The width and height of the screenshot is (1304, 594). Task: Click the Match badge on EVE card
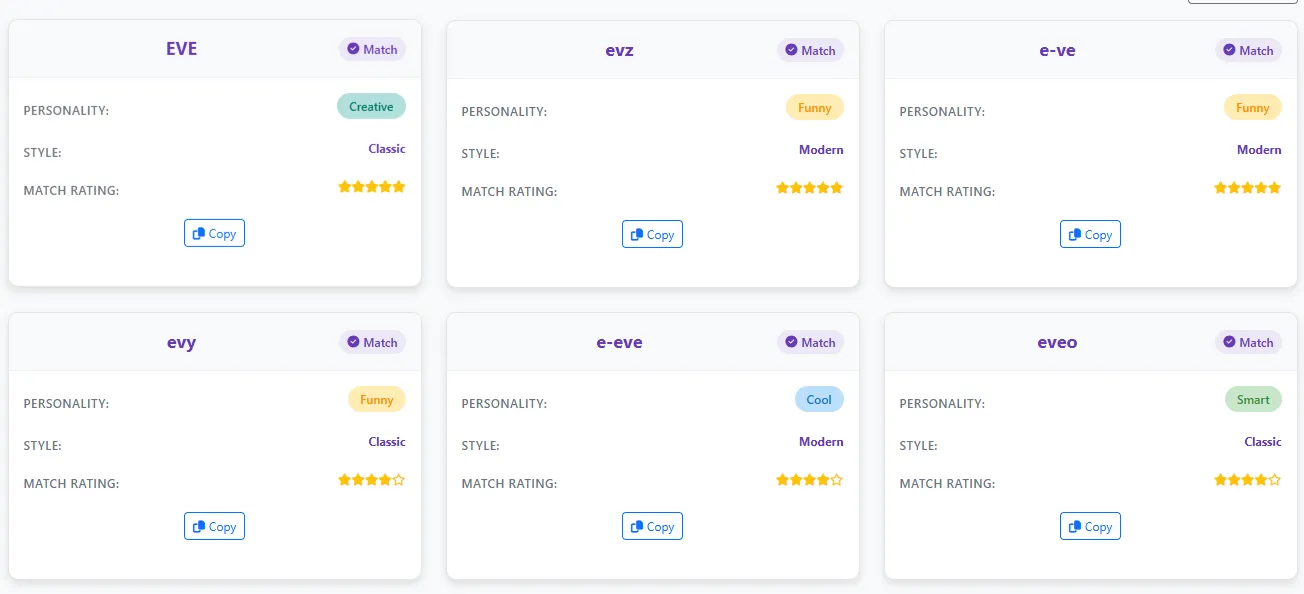point(372,49)
